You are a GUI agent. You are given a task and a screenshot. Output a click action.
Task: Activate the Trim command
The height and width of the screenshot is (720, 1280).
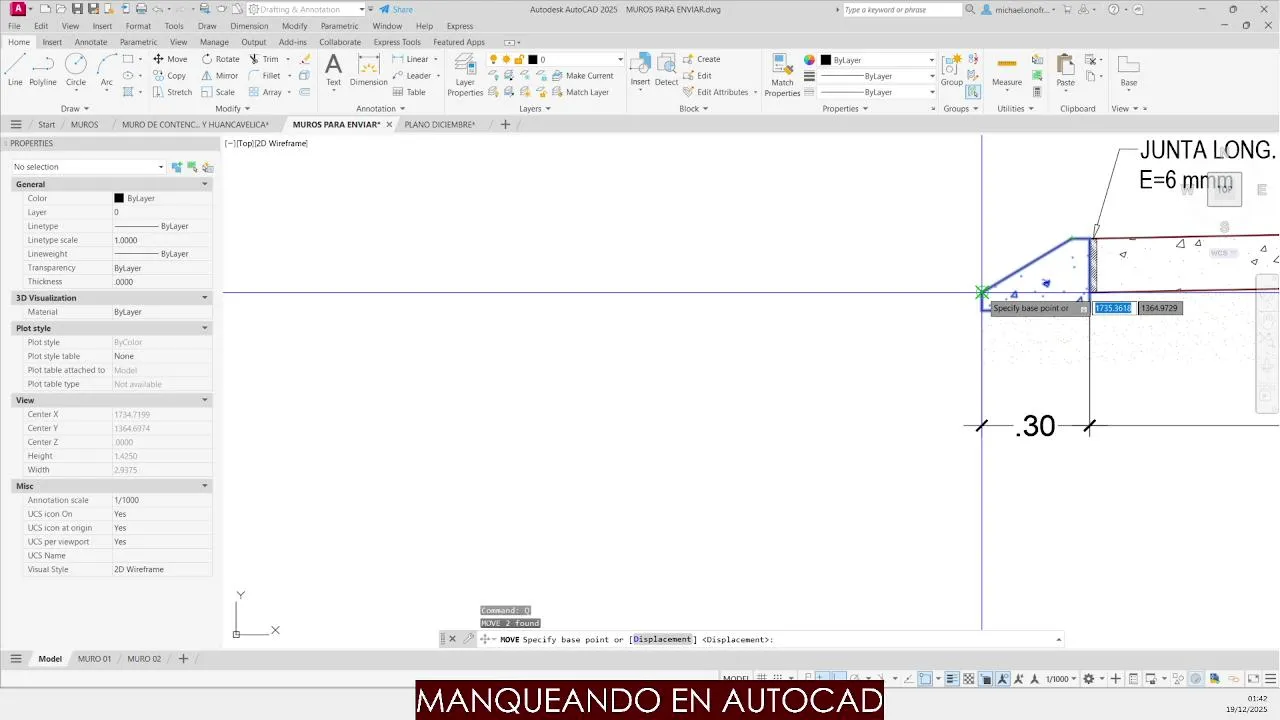(x=264, y=59)
